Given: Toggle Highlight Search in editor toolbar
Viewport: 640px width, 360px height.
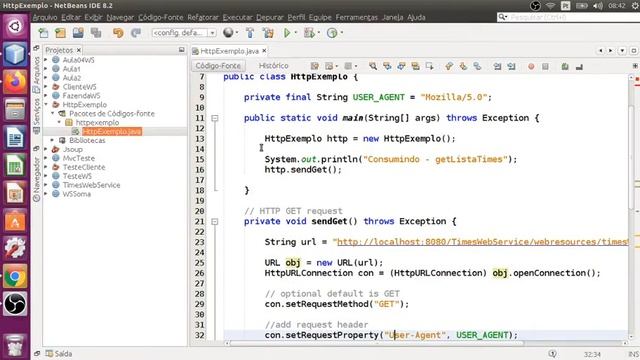Looking at the screenshot, I should [416, 66].
